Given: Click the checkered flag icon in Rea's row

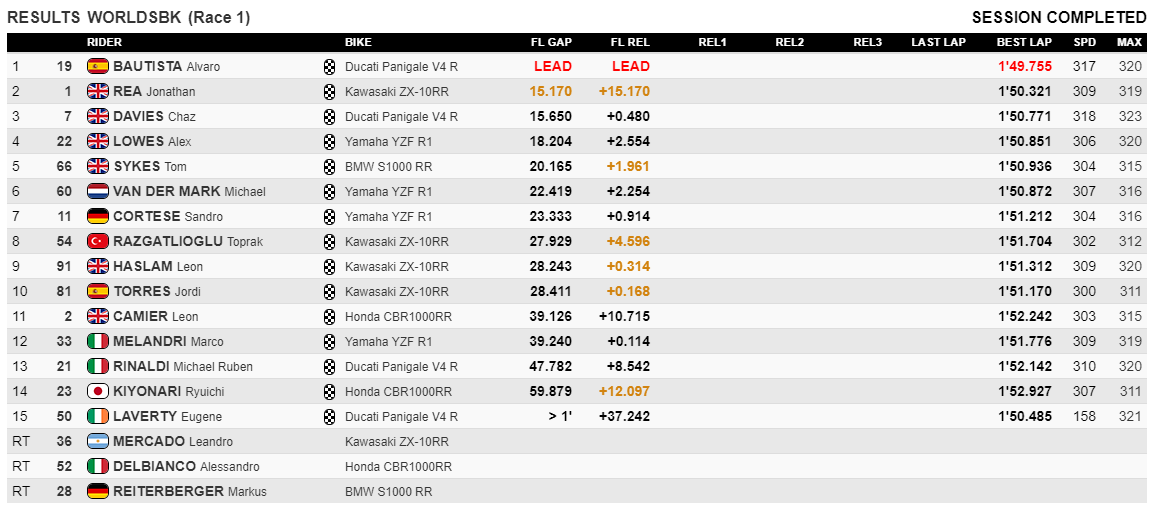Looking at the screenshot, I should (x=329, y=92).
